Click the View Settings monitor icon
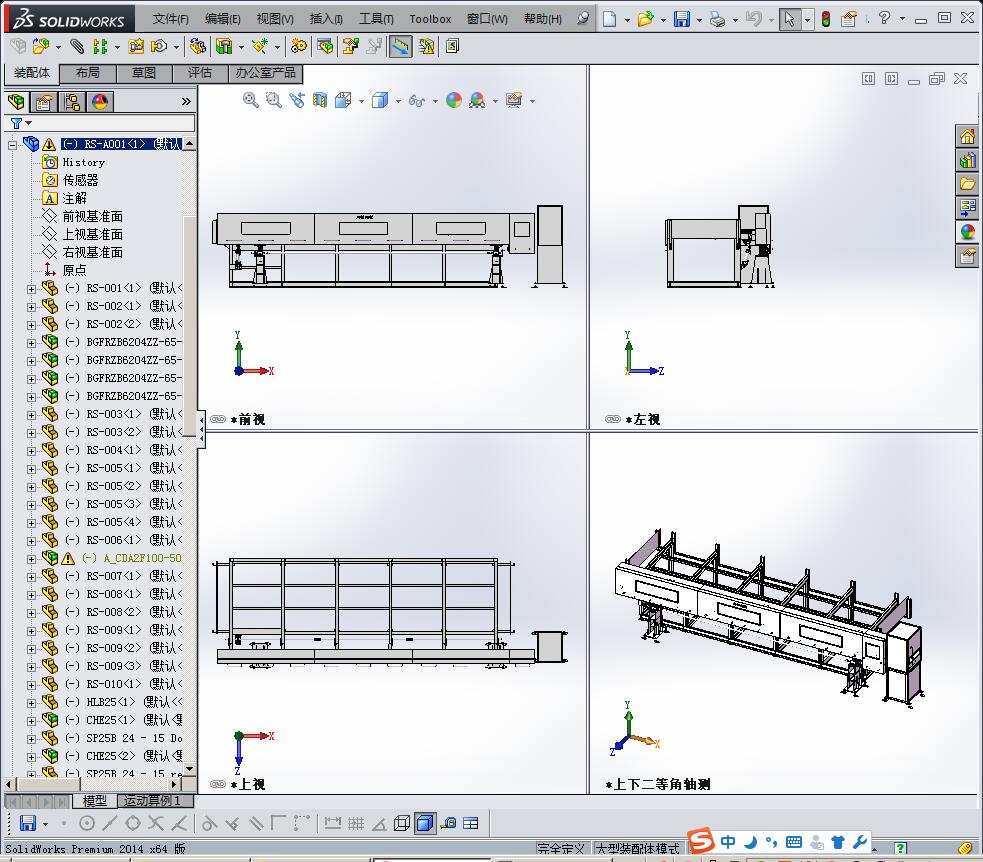 tap(514, 100)
